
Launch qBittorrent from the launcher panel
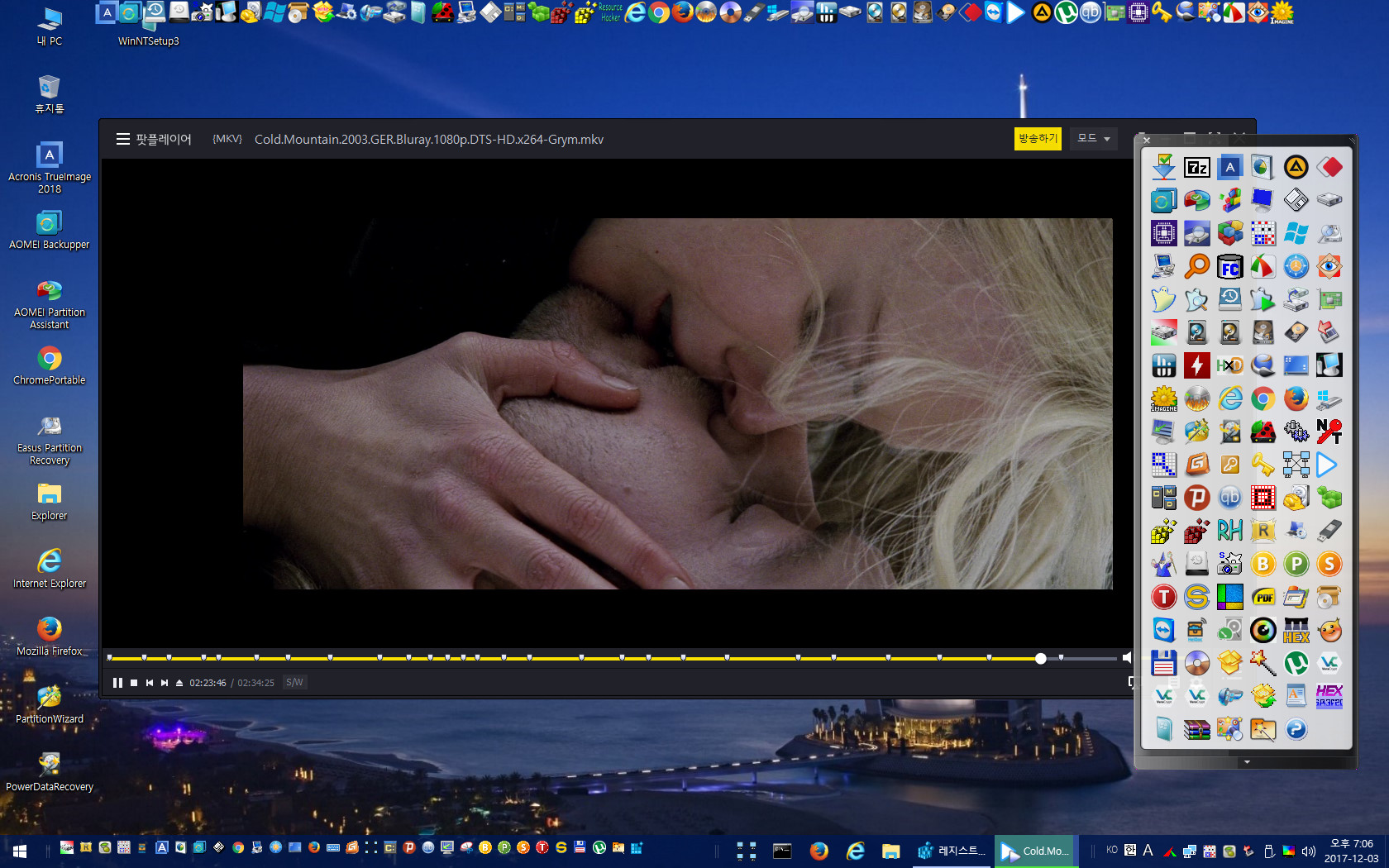pyautogui.click(x=1229, y=498)
